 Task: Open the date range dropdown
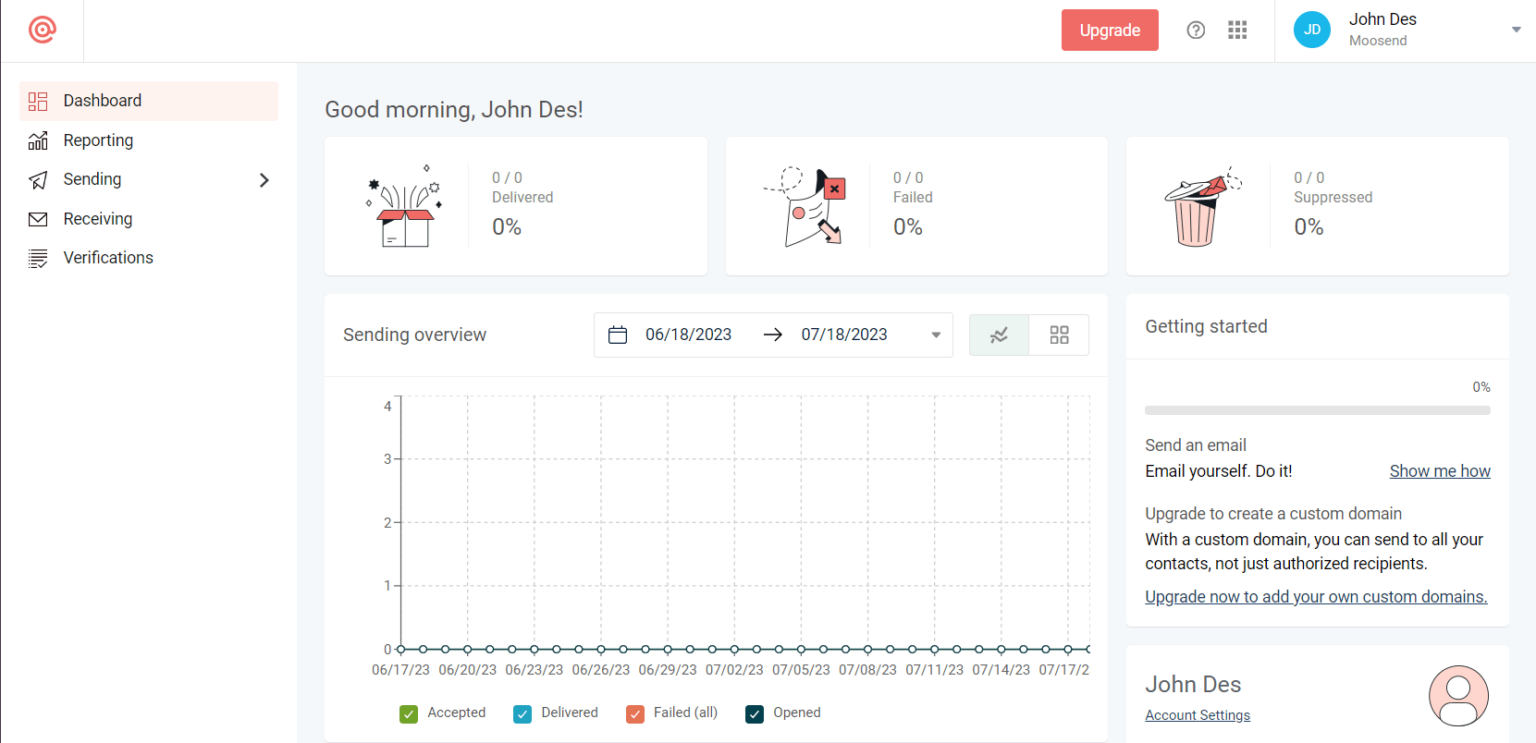(x=935, y=334)
